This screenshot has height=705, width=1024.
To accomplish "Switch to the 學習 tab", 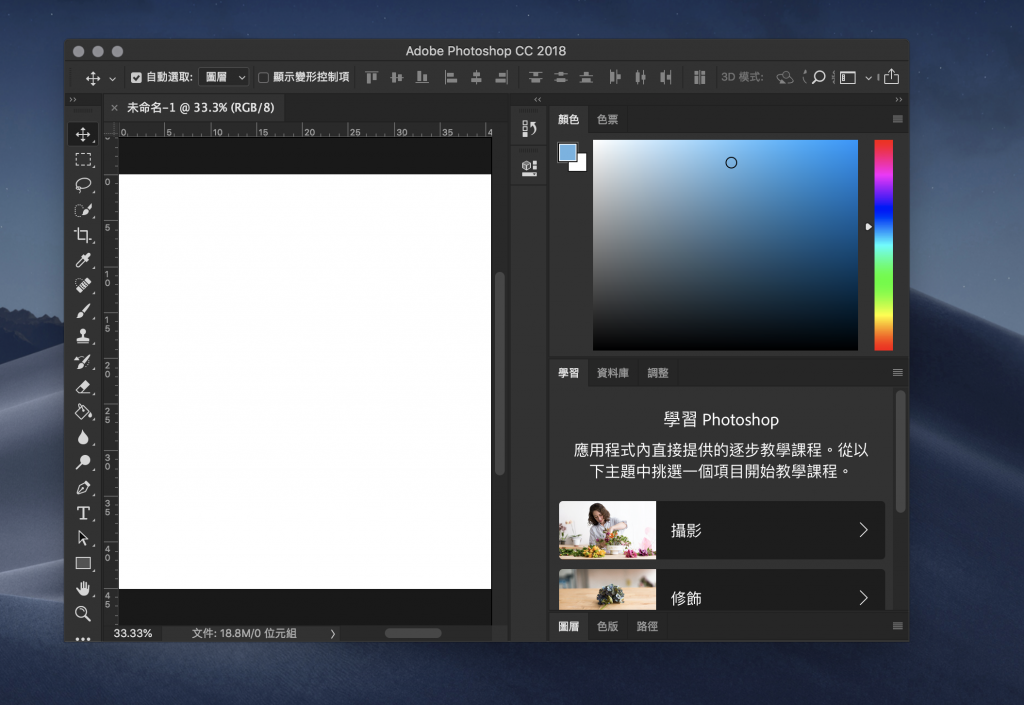I will click(568, 373).
